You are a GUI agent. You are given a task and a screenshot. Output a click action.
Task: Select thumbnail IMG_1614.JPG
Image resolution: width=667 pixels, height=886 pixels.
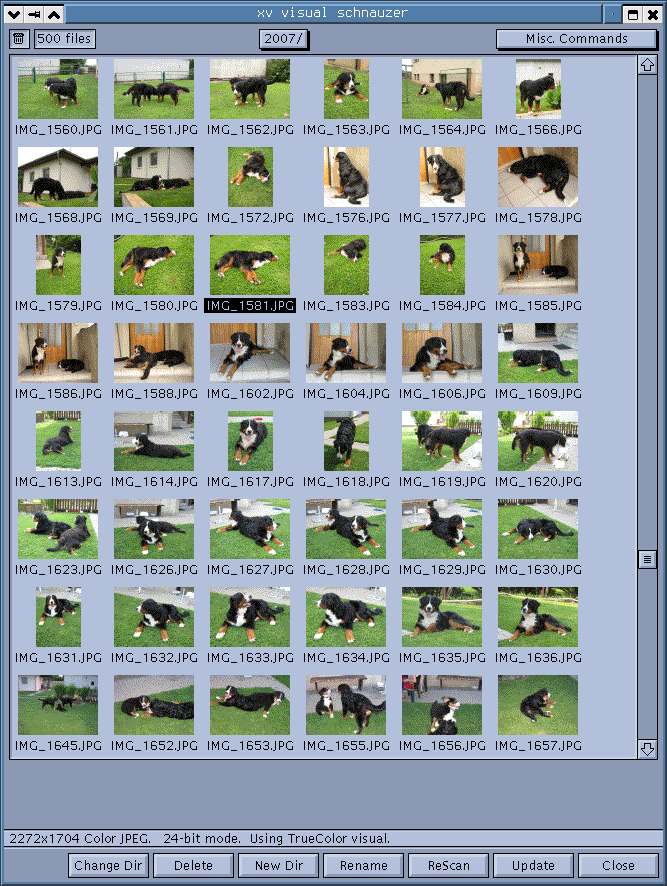tap(154, 441)
